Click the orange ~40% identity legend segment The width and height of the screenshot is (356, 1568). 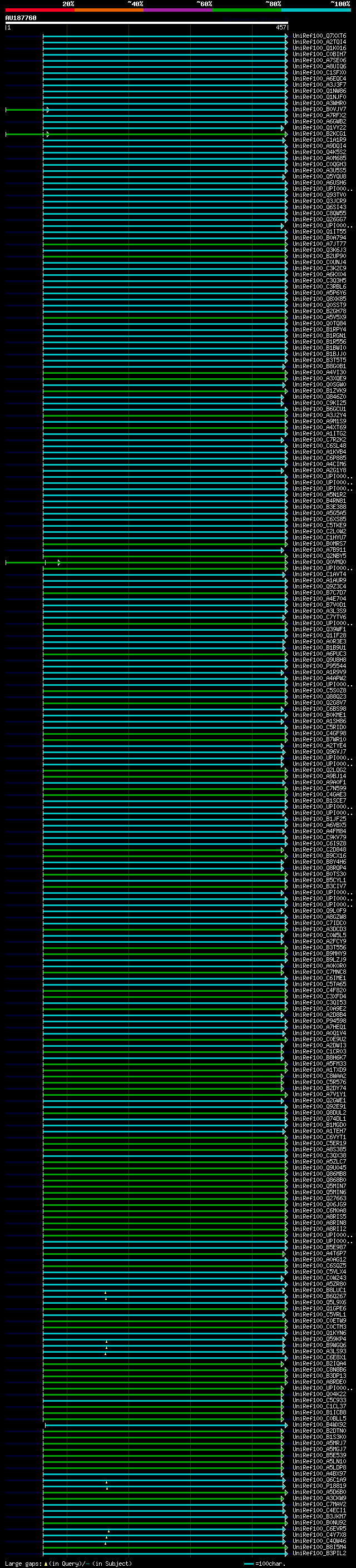[109, 10]
